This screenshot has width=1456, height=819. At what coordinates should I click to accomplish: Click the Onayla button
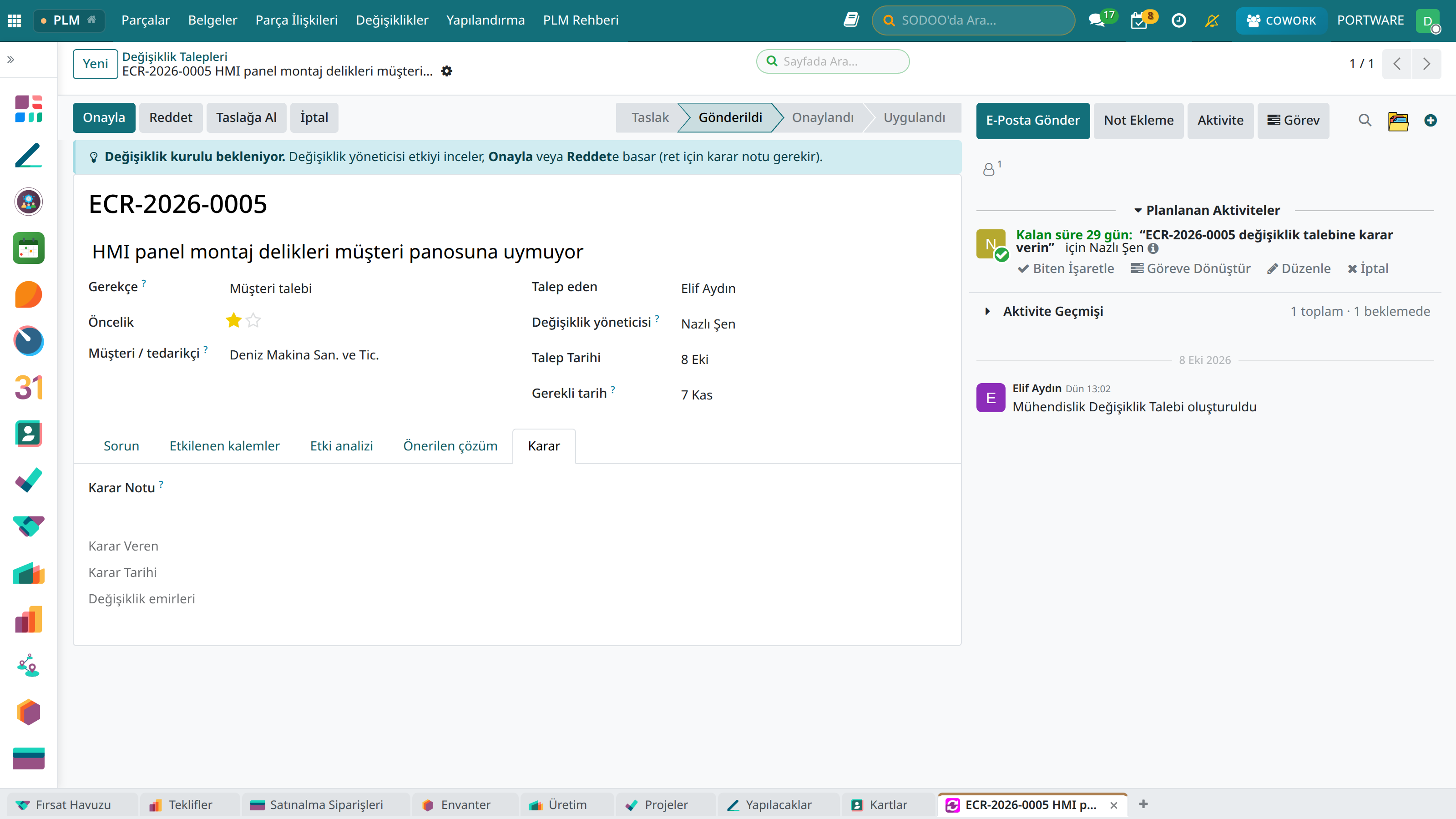[104, 117]
